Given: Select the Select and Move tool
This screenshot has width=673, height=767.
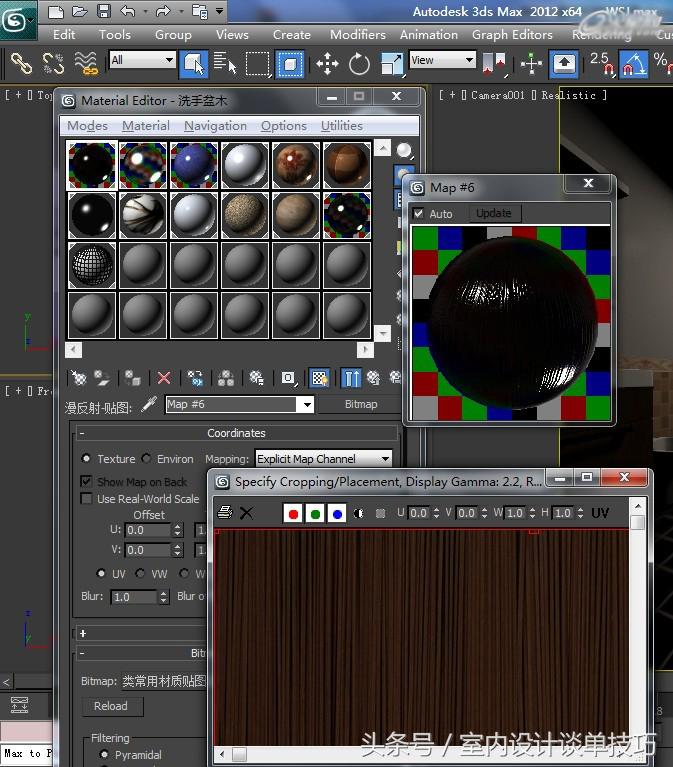Looking at the screenshot, I should point(327,64).
